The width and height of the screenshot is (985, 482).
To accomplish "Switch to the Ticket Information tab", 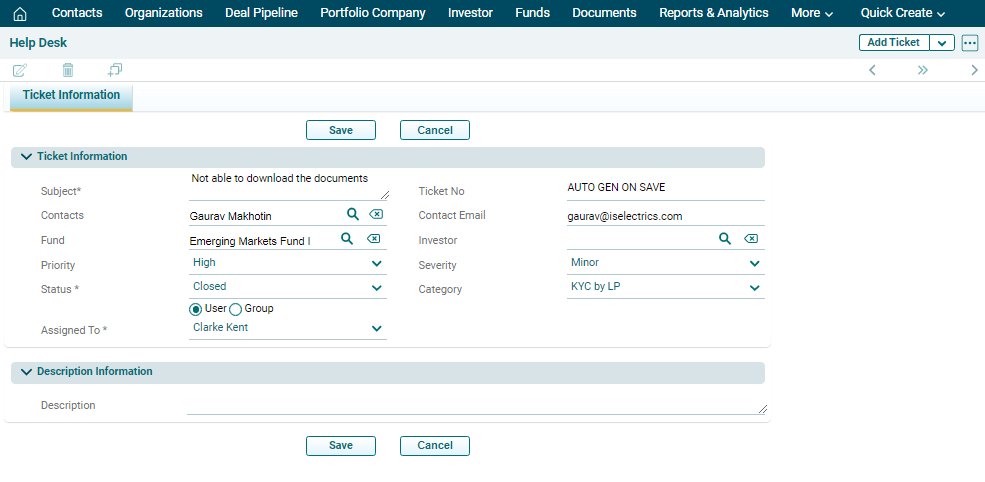I will (71, 96).
